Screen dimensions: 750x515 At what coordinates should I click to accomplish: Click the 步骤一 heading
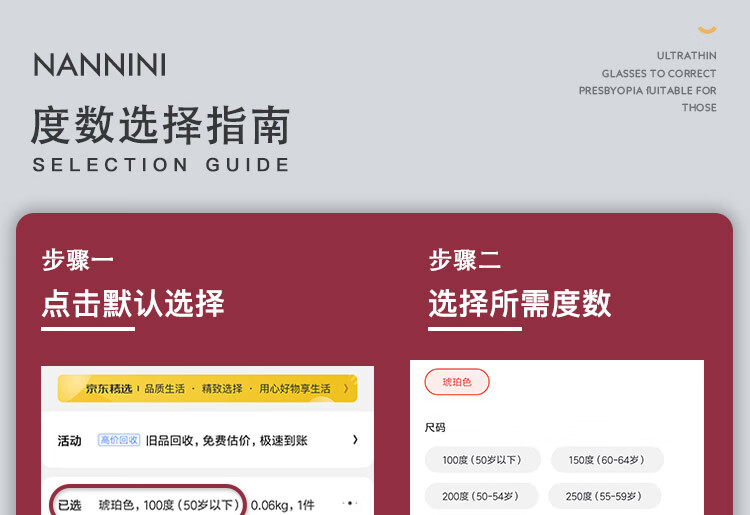tap(78, 260)
